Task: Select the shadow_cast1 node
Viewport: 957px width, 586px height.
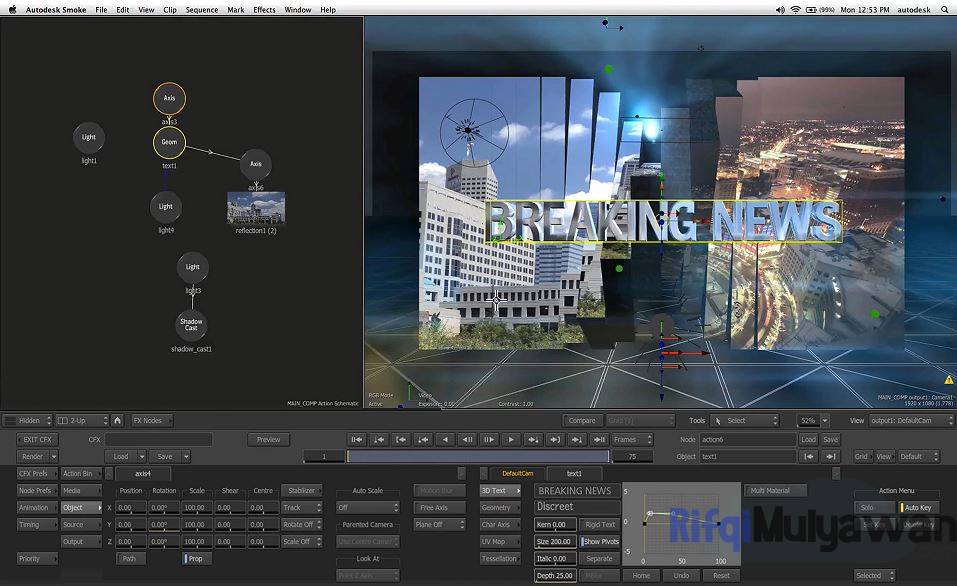Action: (x=191, y=323)
